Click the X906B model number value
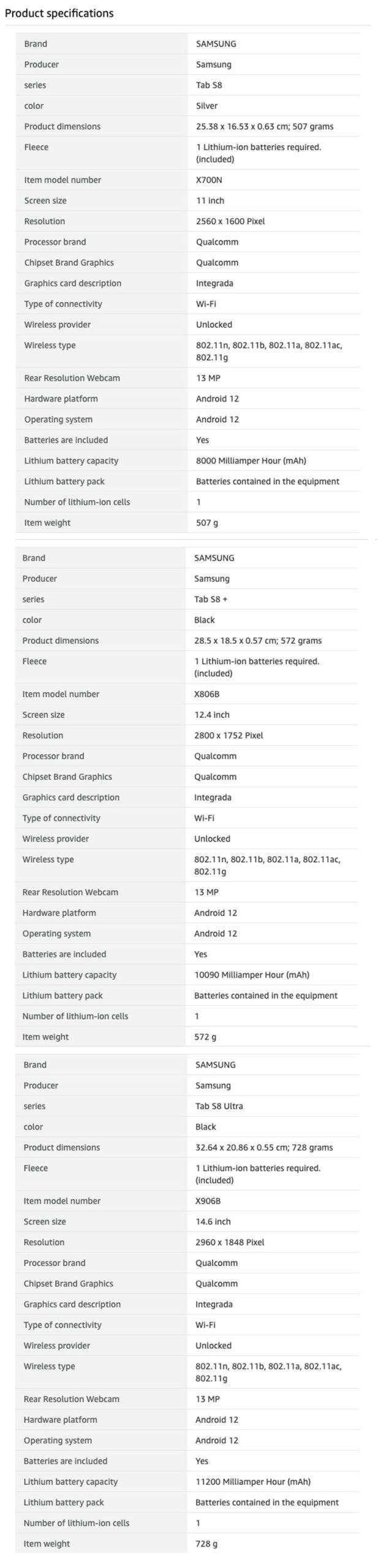This screenshot has height=1568, width=378. coord(208,1200)
